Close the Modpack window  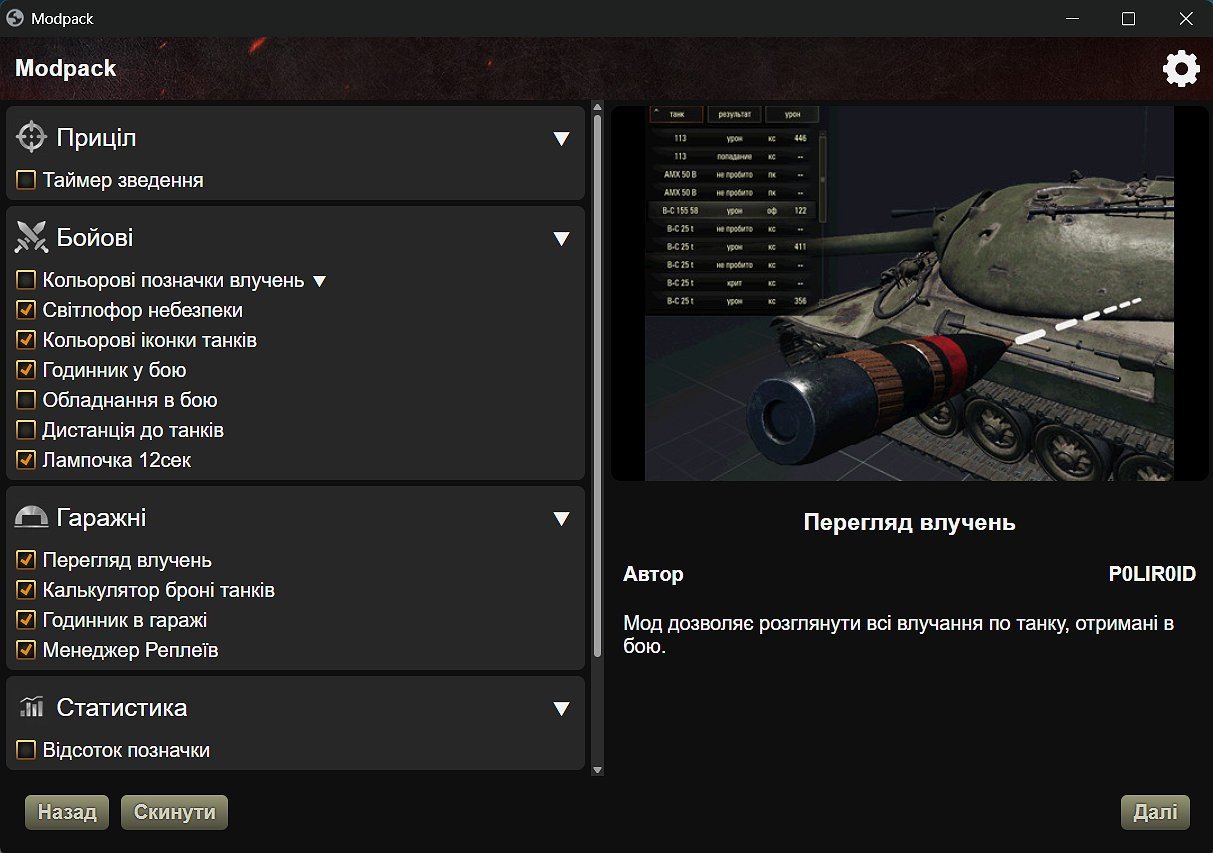(x=1185, y=18)
